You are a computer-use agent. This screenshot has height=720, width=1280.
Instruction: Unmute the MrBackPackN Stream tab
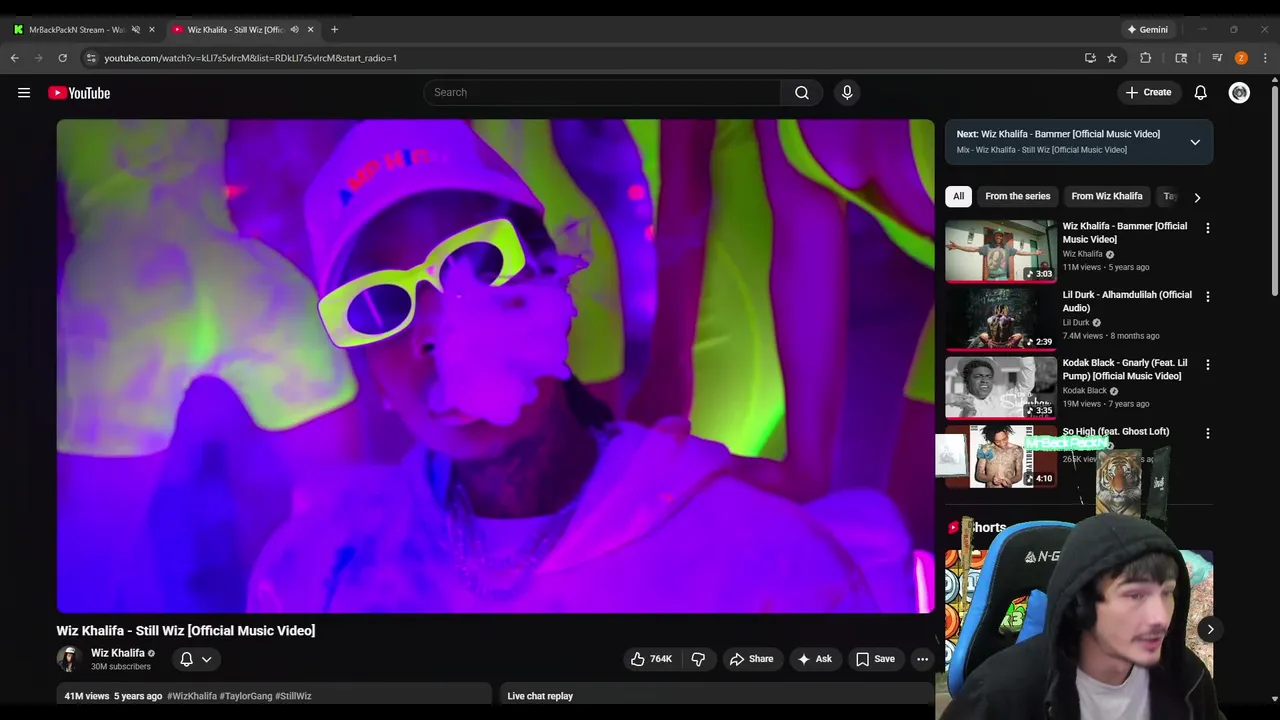pos(136,29)
